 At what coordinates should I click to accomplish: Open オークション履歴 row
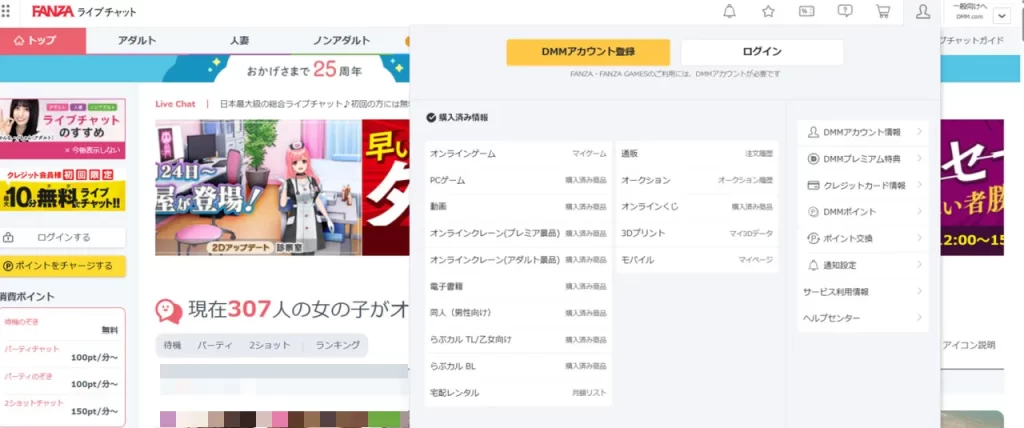coord(697,180)
